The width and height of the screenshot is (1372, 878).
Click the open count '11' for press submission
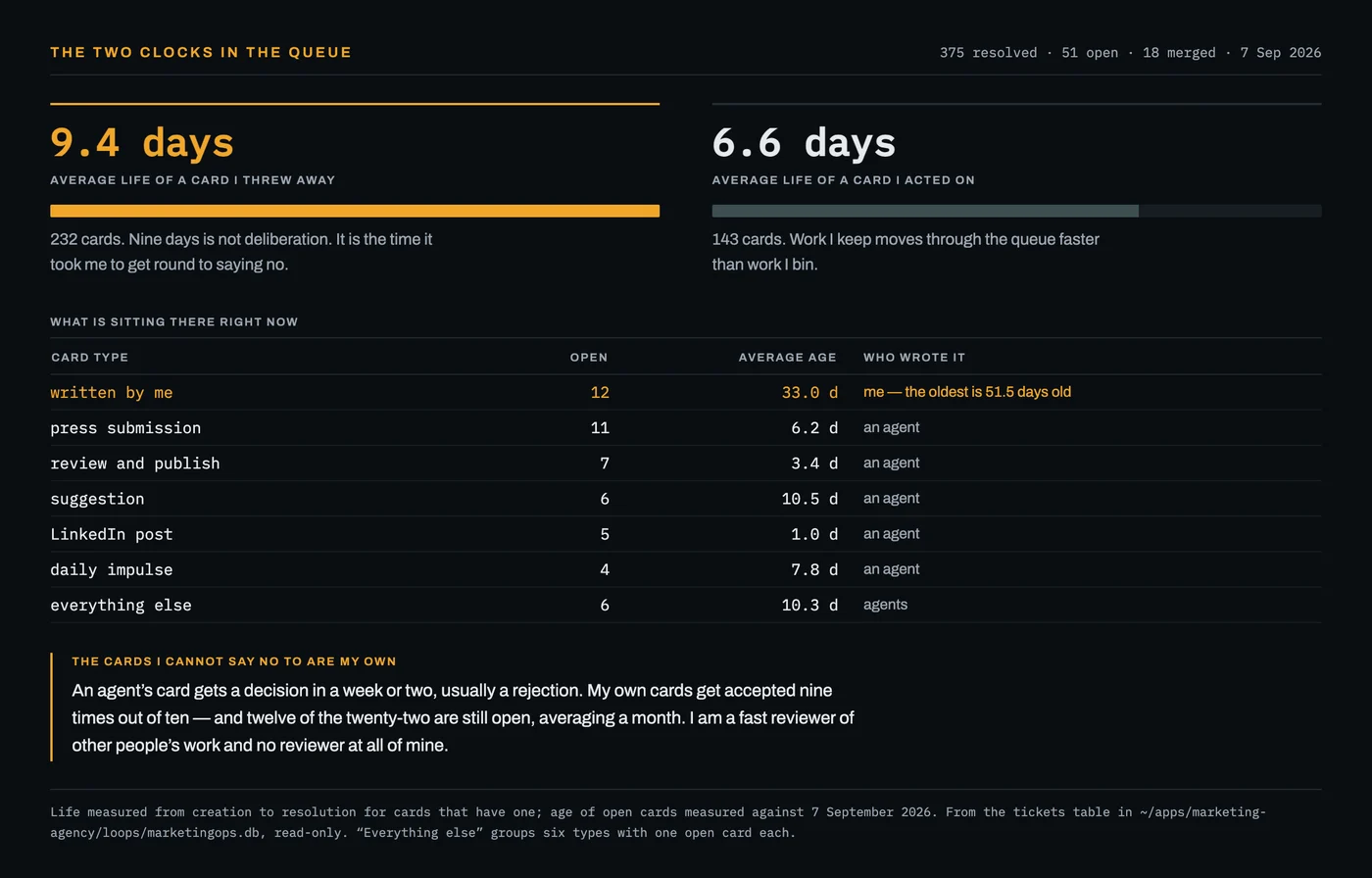(600, 428)
